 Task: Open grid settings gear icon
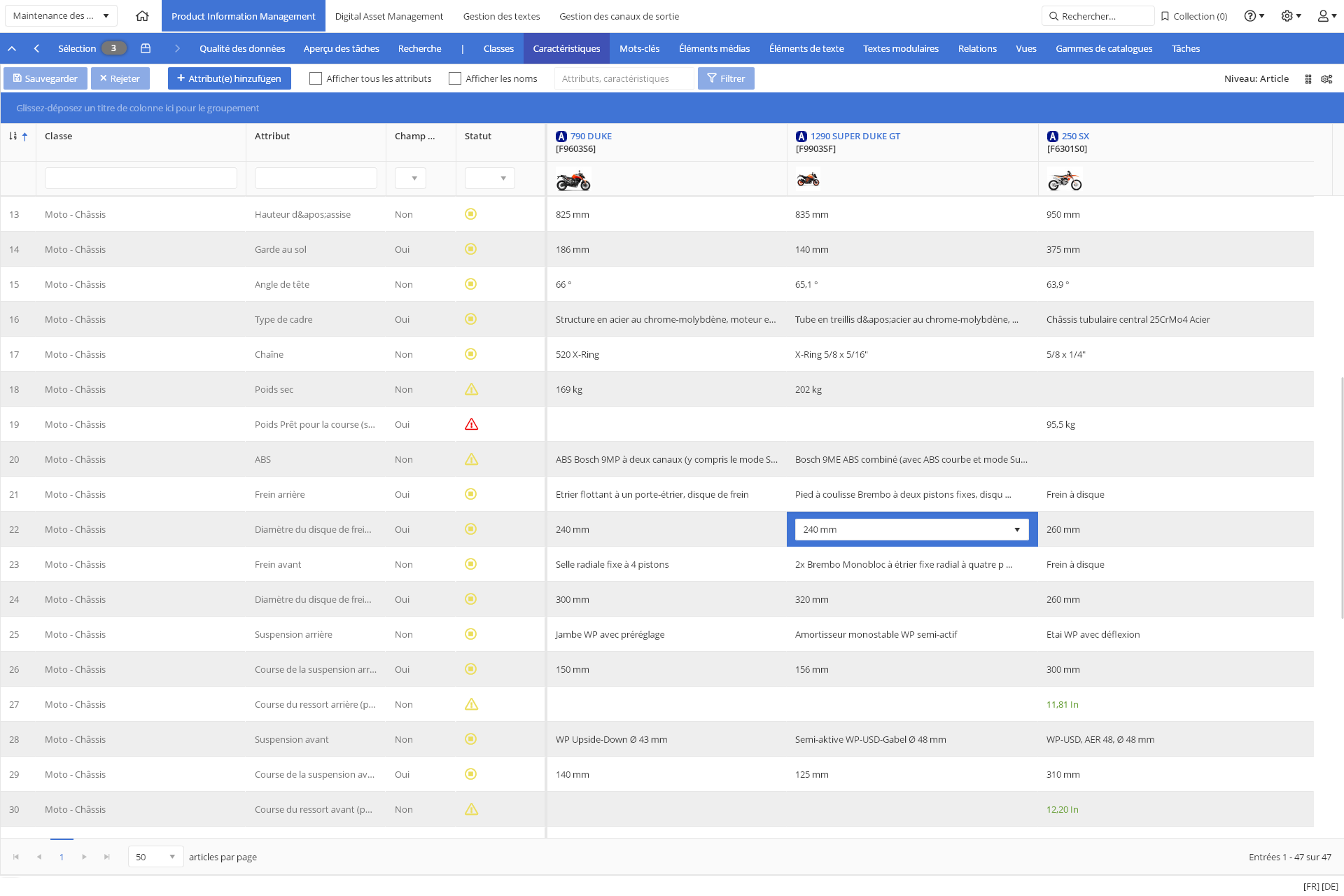coord(1326,79)
